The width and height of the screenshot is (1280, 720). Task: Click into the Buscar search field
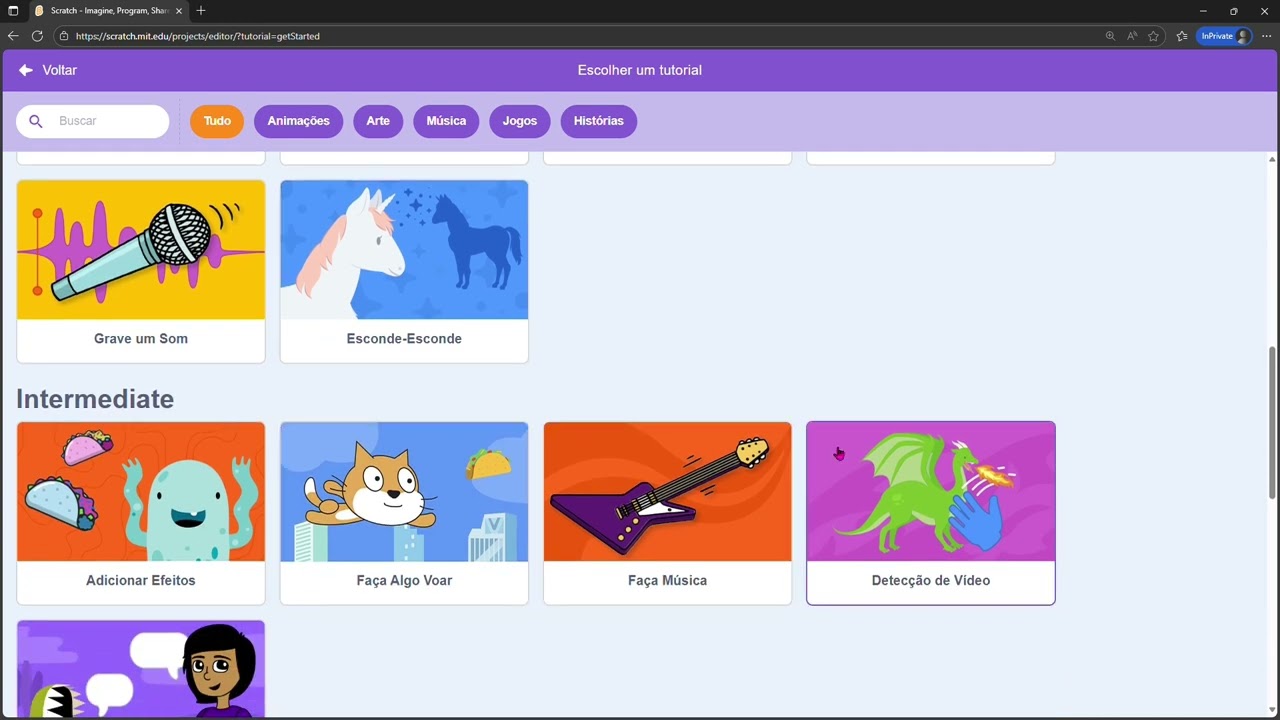[93, 121]
